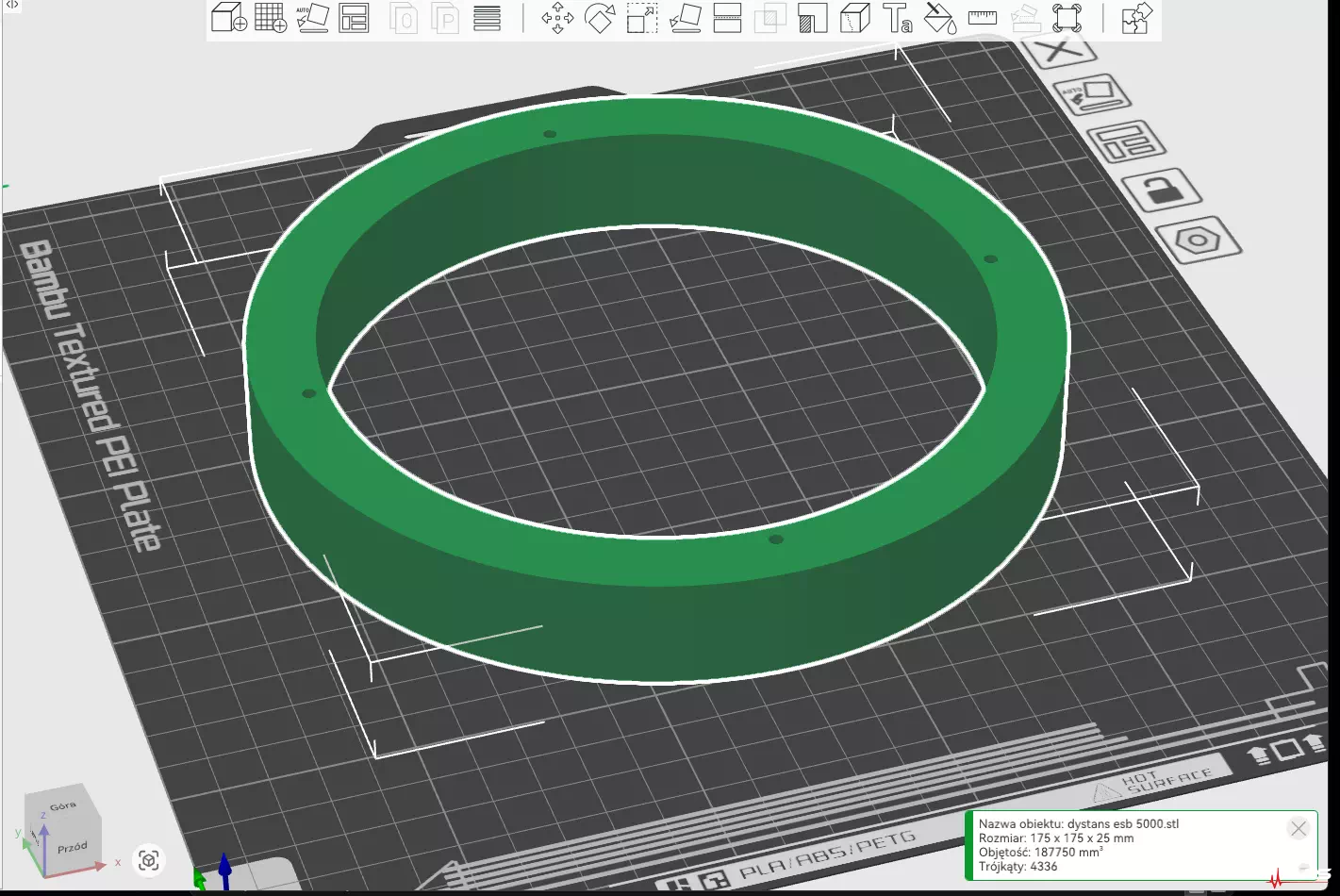
Task: Add a new plate with grid icon
Action: coord(271,18)
